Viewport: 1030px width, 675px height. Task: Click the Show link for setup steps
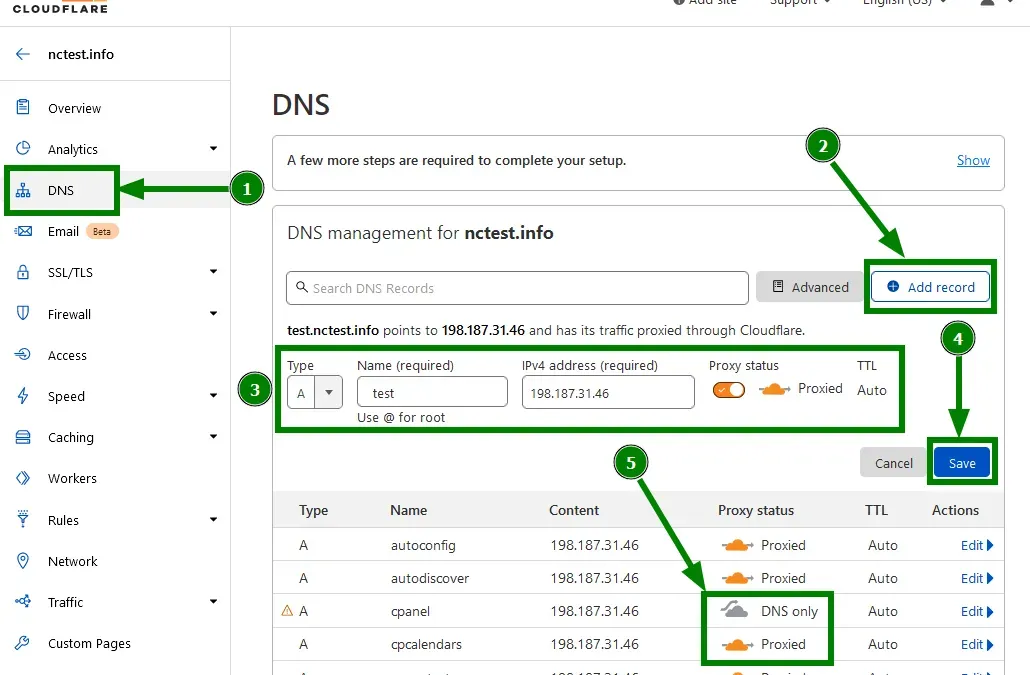[973, 160]
